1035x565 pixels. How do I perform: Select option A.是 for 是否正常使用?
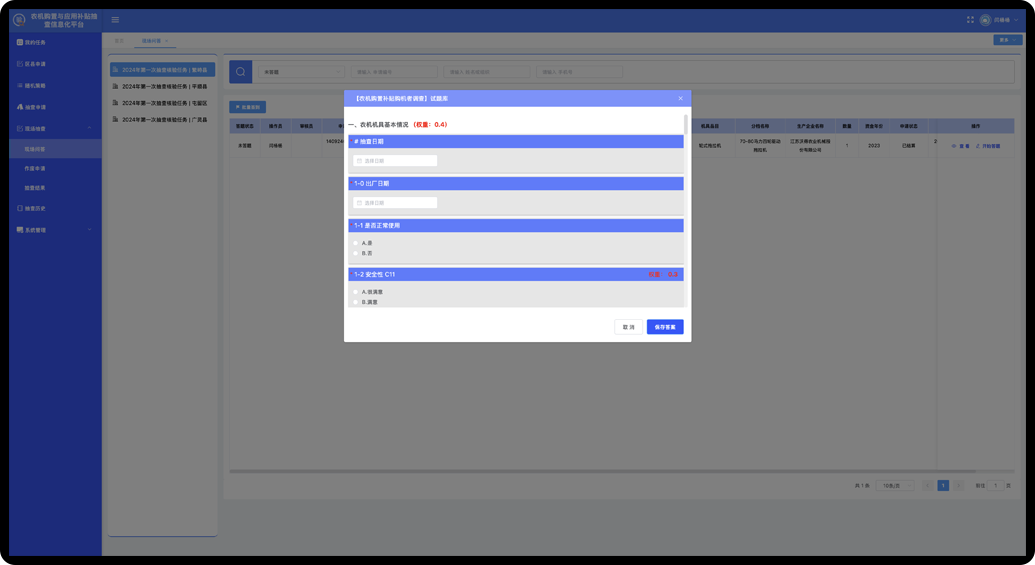pos(355,243)
